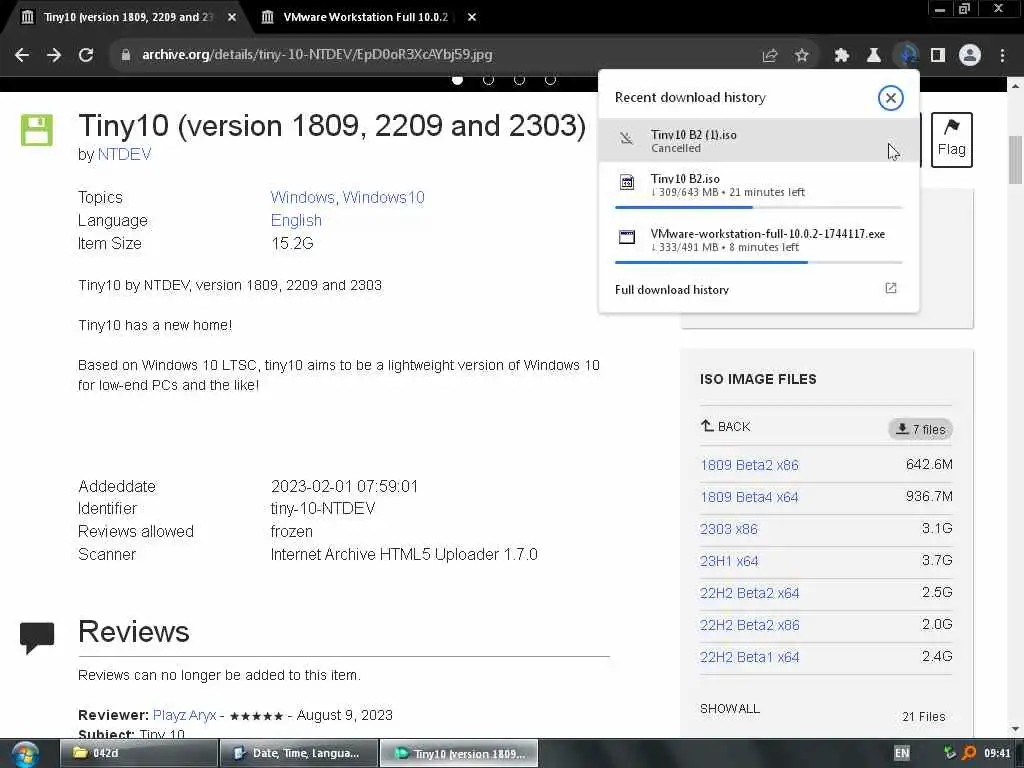The height and width of the screenshot is (768, 1024).
Task: Click the green floppy disk software icon
Action: pos(37,129)
